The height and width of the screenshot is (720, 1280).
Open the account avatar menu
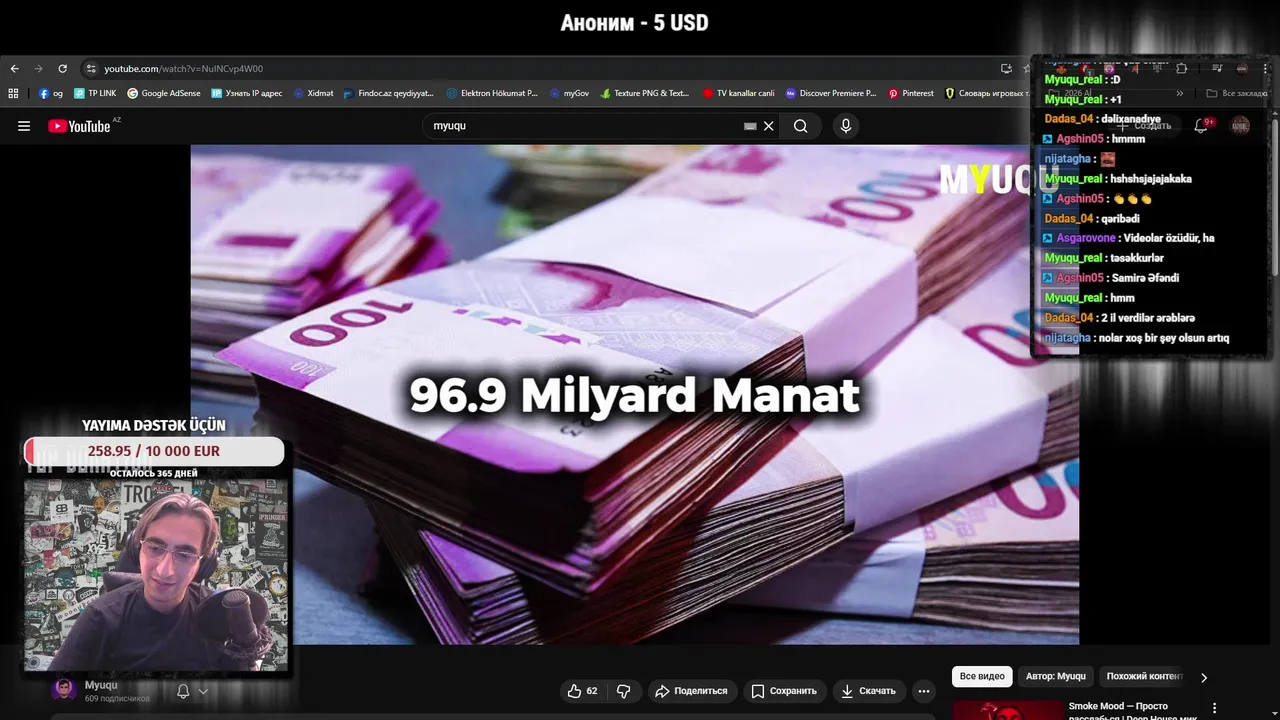(1240, 126)
